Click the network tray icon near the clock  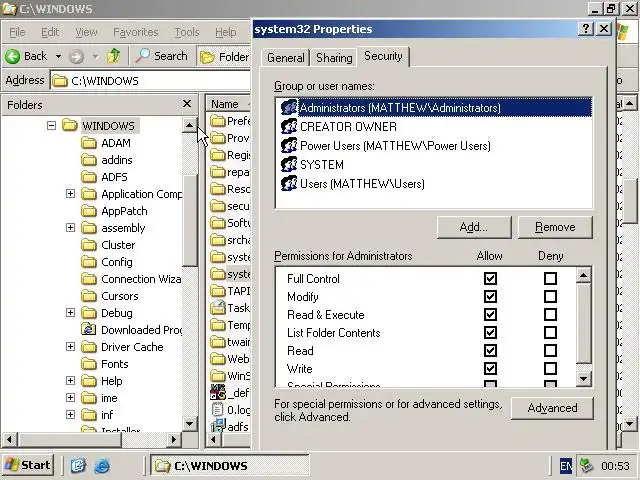coord(586,465)
